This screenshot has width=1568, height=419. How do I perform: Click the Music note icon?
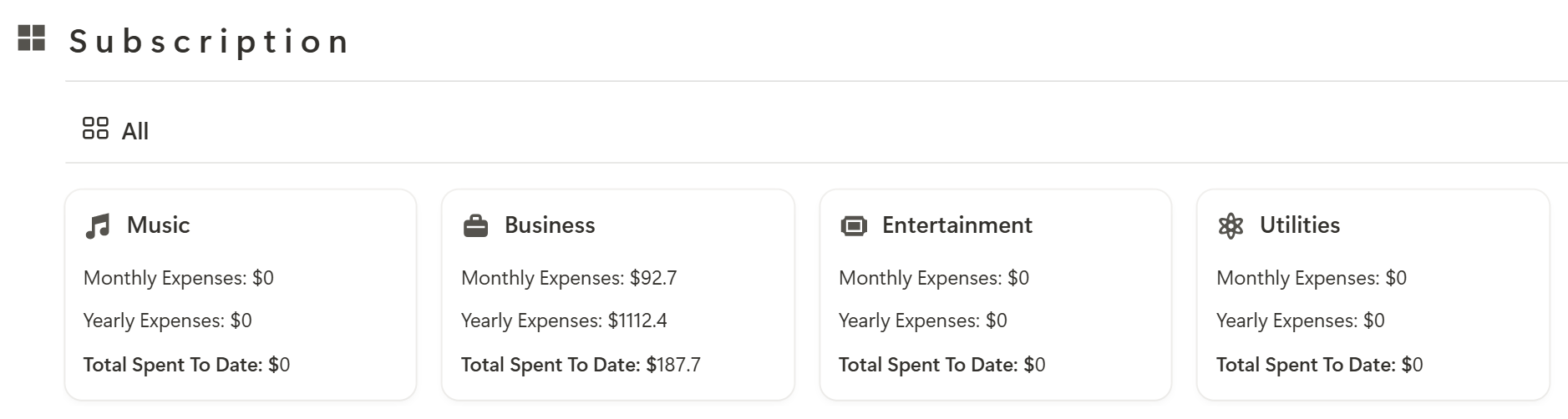point(98,226)
